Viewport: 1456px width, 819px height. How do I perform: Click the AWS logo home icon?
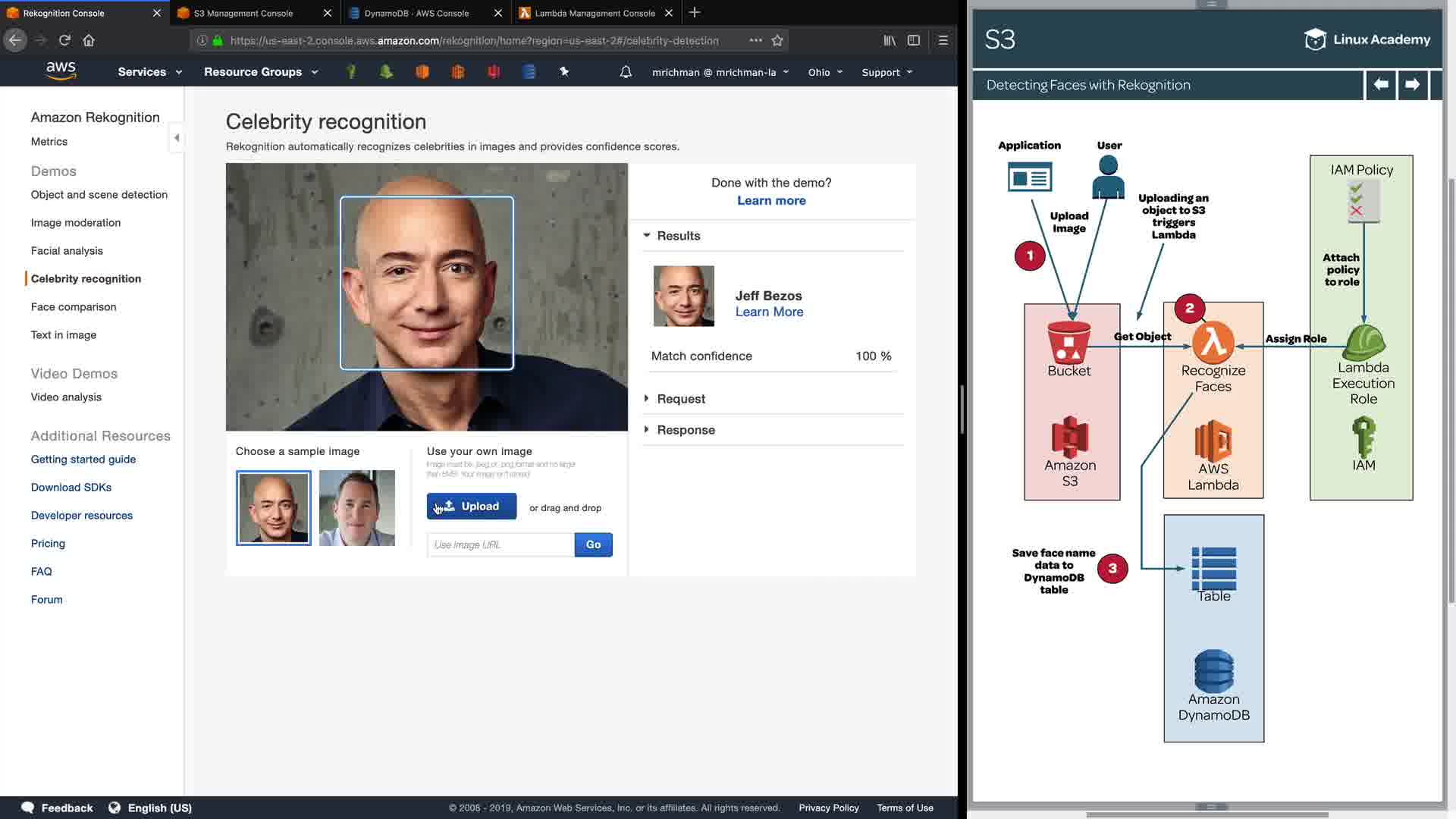(61, 71)
